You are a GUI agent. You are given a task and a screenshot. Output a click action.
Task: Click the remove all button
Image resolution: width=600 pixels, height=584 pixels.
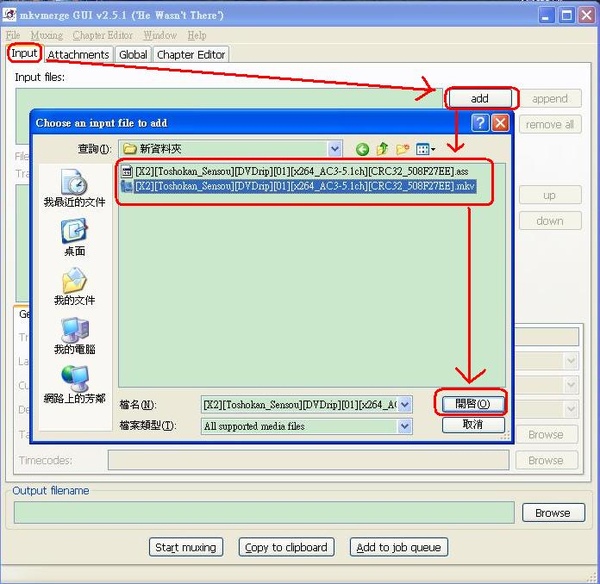550,124
